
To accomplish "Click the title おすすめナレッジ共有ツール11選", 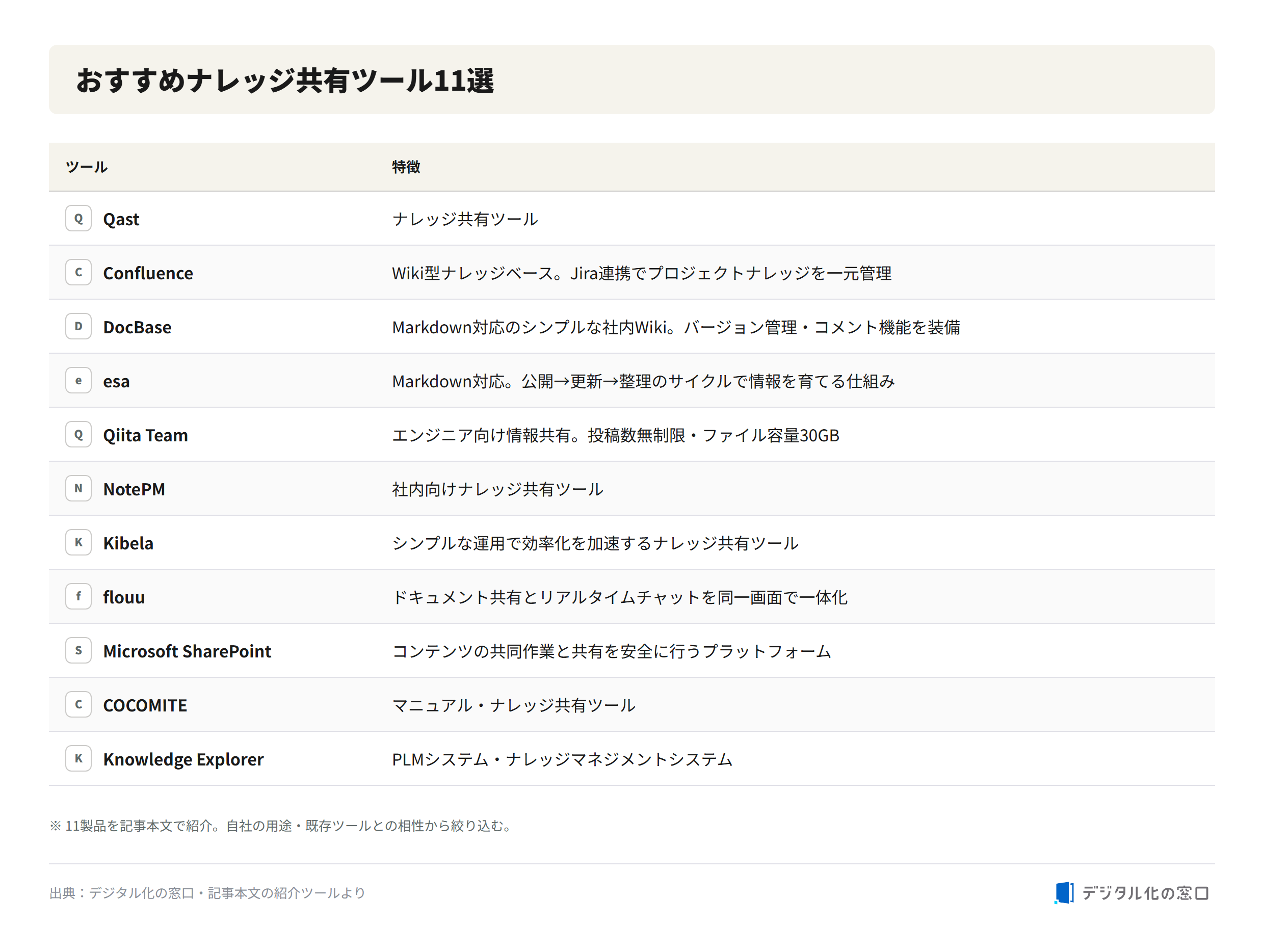I will point(284,80).
